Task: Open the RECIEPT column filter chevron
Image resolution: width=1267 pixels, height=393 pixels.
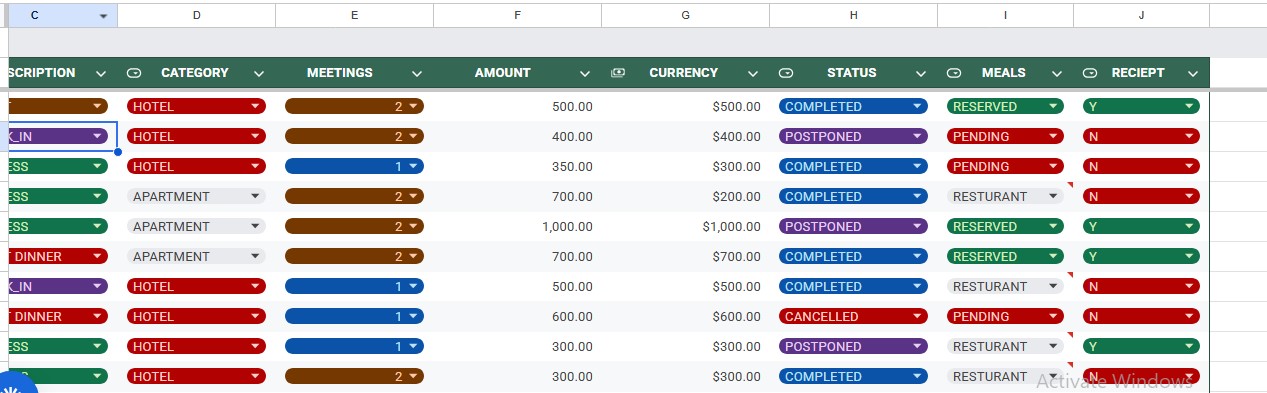Action: 1193,73
